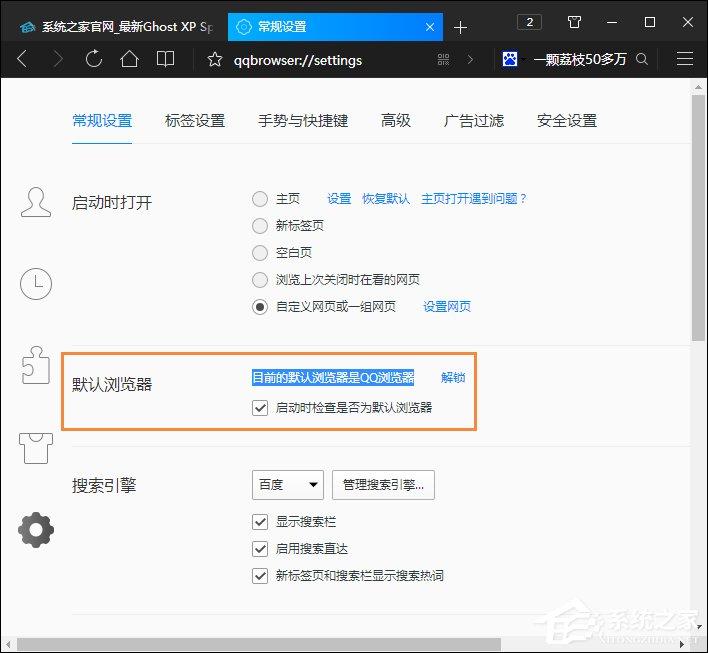The height and width of the screenshot is (653, 708).
Task: Open the tab count box showing 2
Action: pos(529,22)
